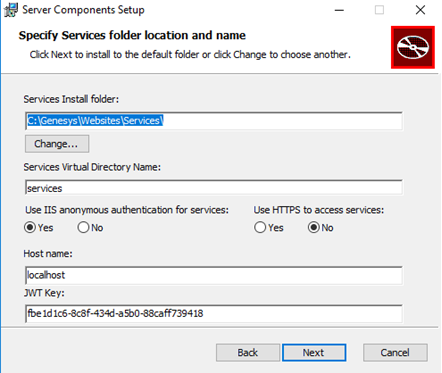Viewport: 442px width, 373px height.
Task: Click the Services Virtual Directory Name field
Action: pos(214,188)
